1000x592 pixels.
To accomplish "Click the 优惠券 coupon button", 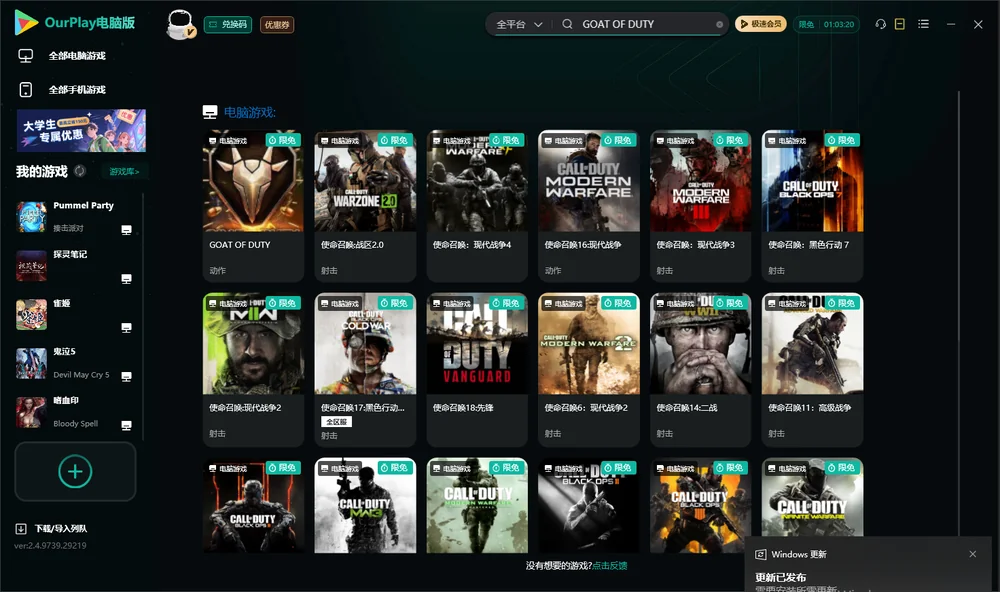I will click(277, 24).
